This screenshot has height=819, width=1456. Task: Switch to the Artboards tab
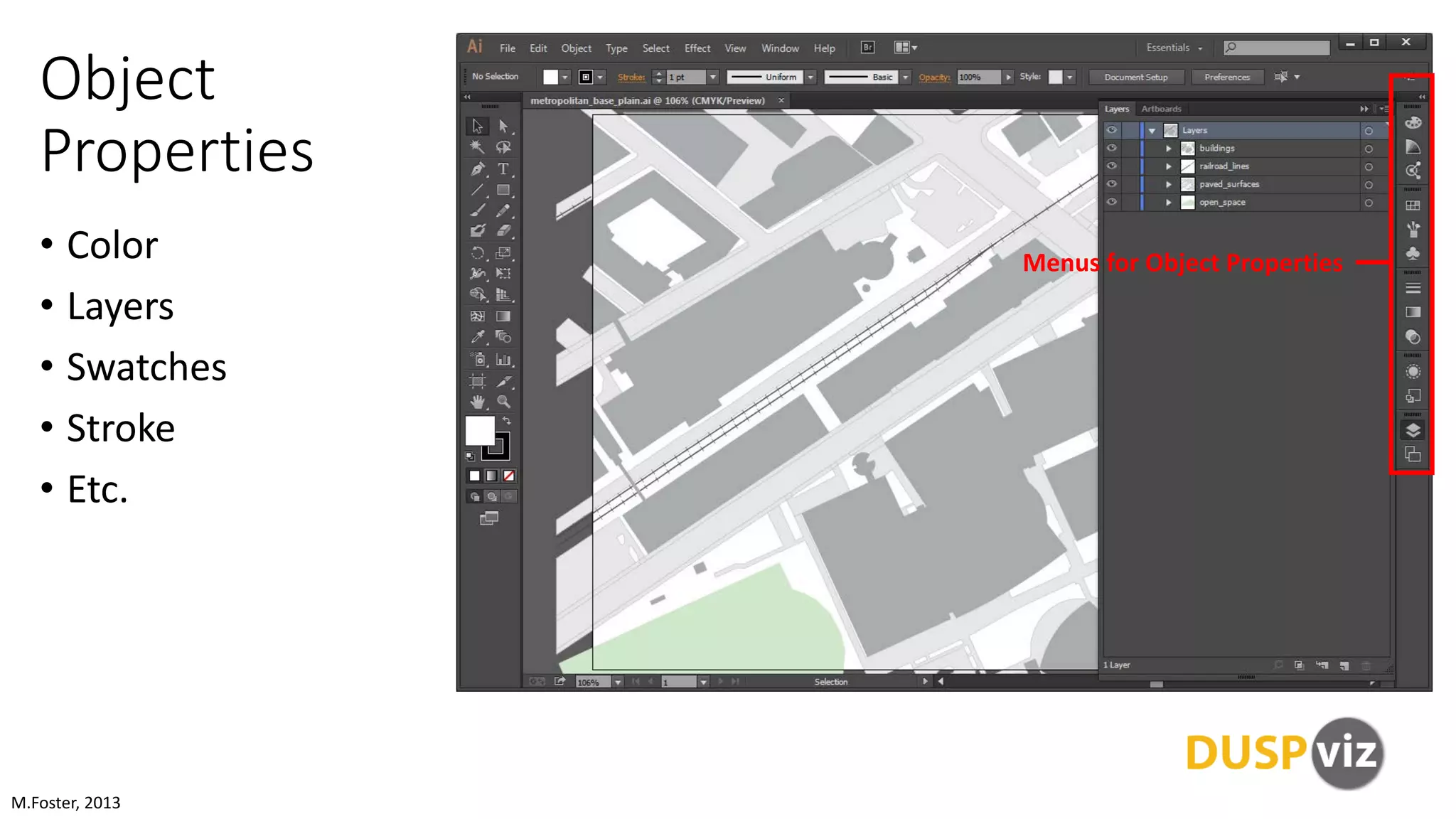click(1161, 109)
